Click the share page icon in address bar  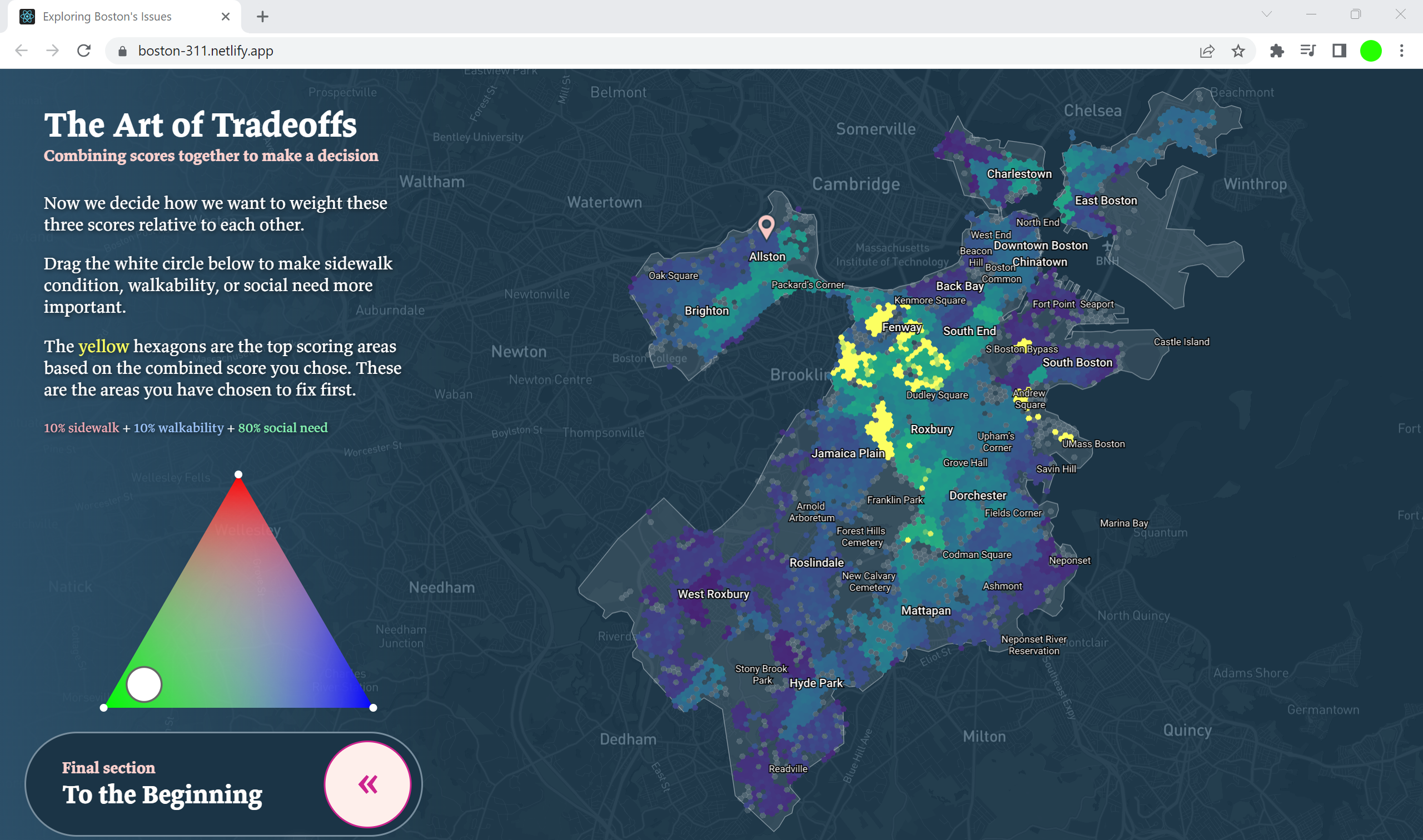click(1207, 51)
